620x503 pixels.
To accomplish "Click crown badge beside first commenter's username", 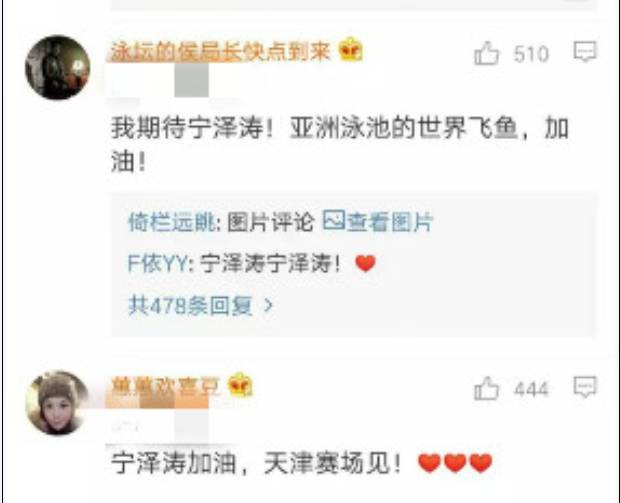I will tap(351, 49).
